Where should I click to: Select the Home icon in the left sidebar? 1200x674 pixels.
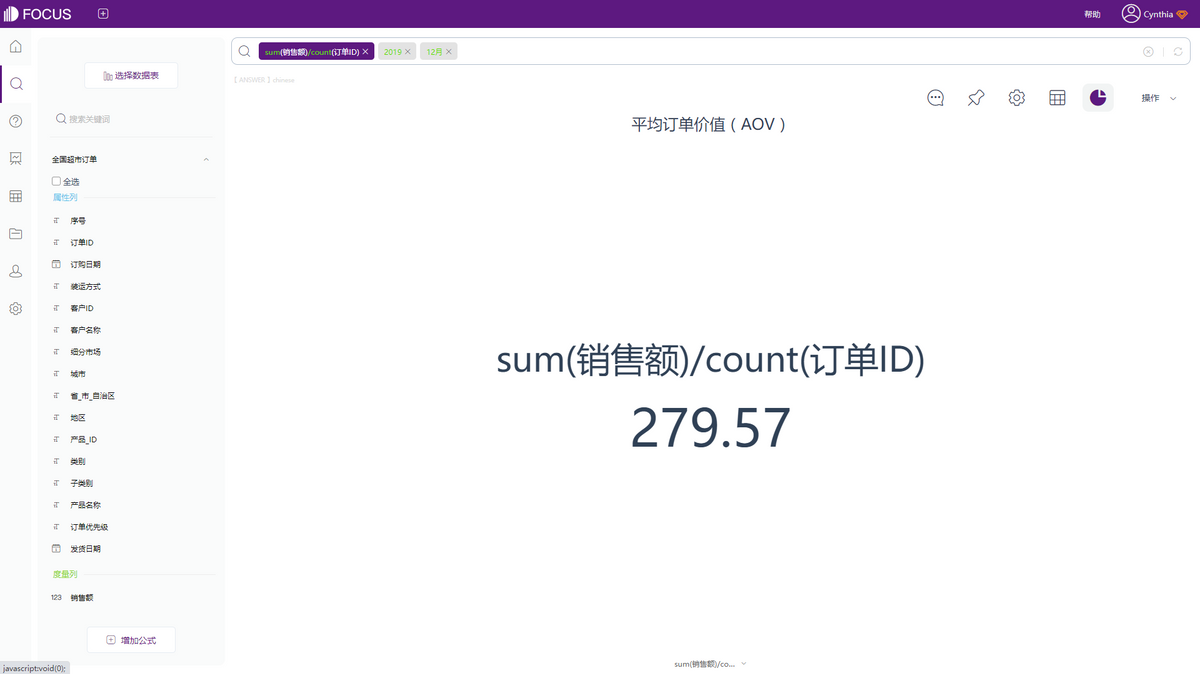(x=15, y=46)
